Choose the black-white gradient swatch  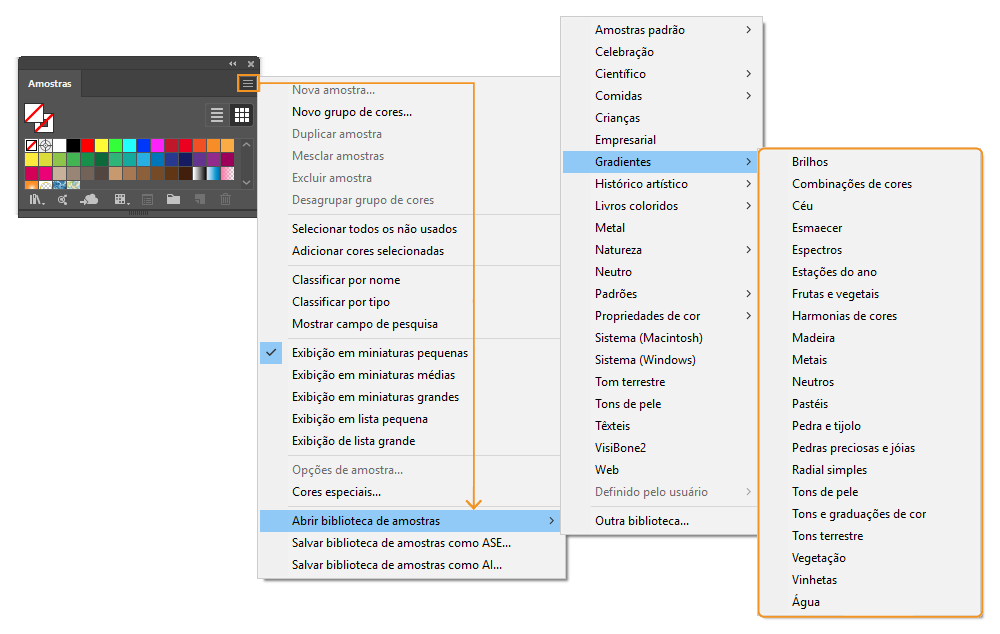tap(200, 173)
